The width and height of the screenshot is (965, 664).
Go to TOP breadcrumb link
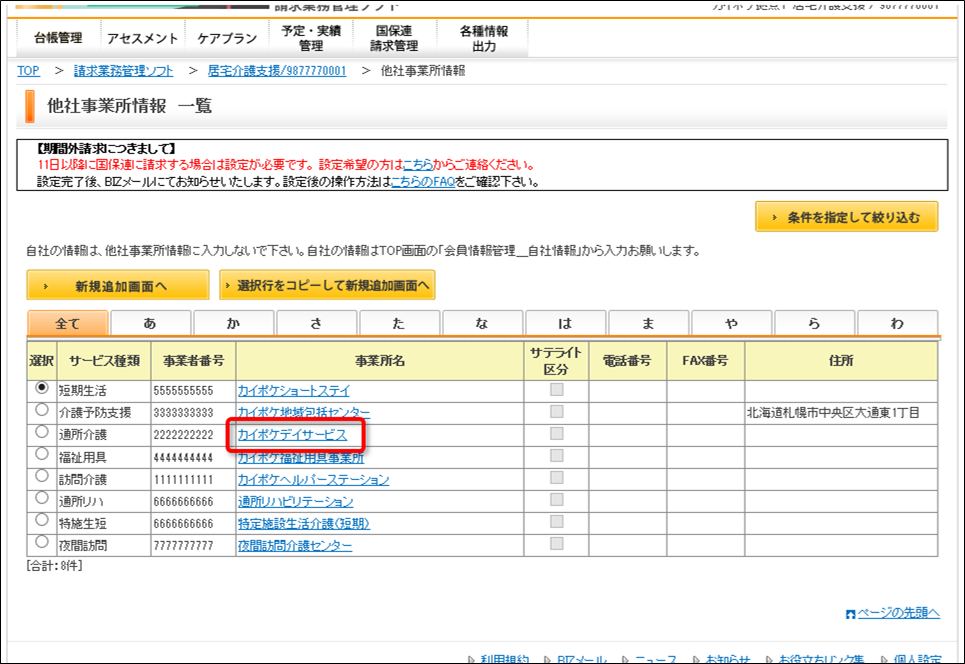pos(28,71)
